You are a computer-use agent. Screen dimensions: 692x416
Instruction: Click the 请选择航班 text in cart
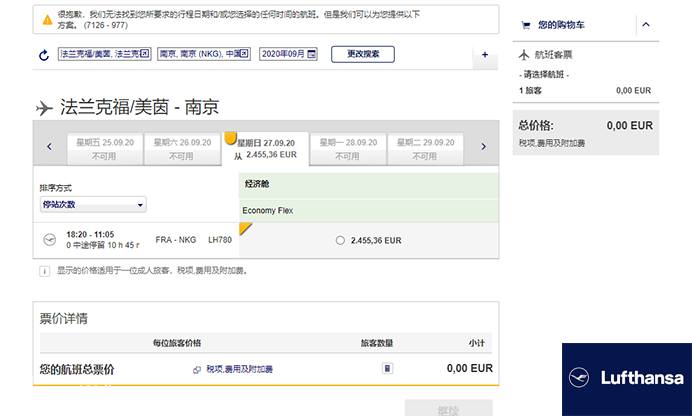544,75
